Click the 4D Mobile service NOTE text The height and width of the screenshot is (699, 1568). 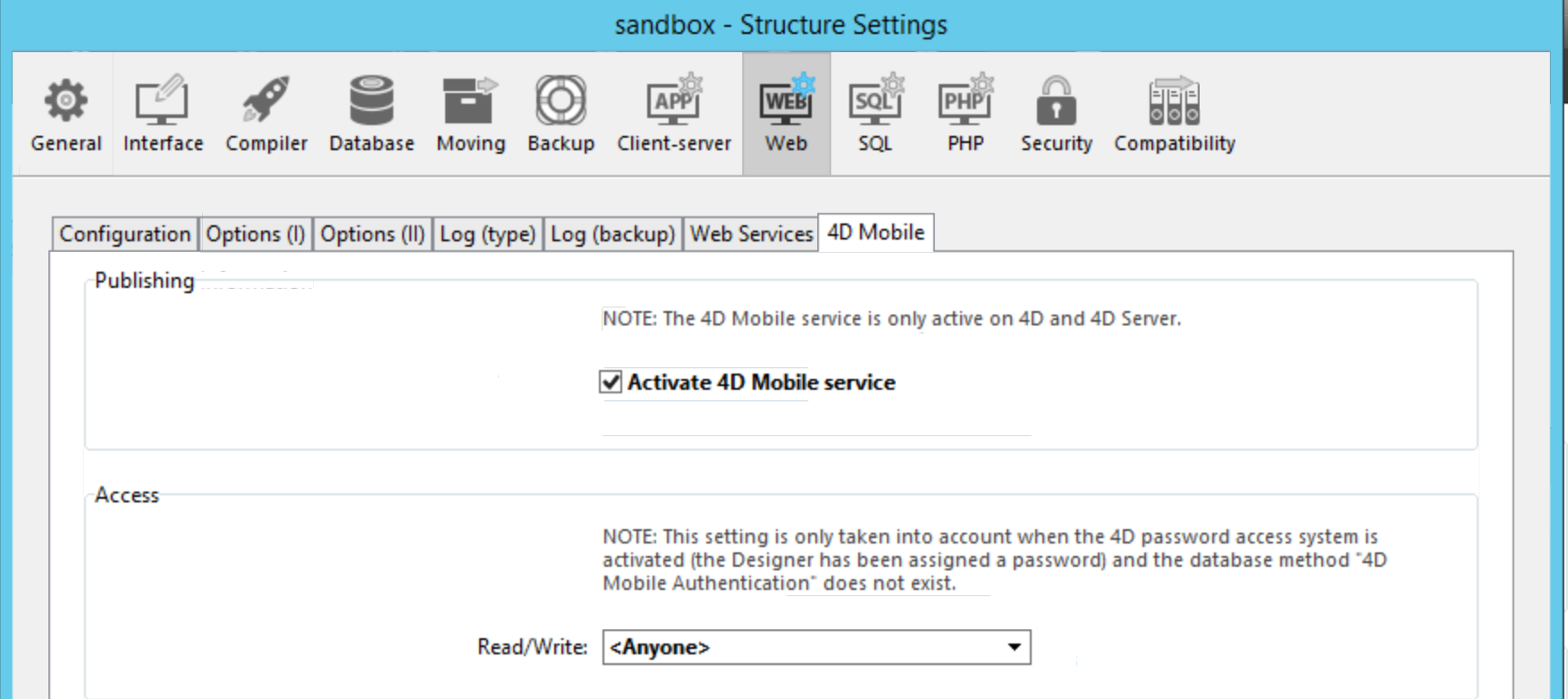891,319
